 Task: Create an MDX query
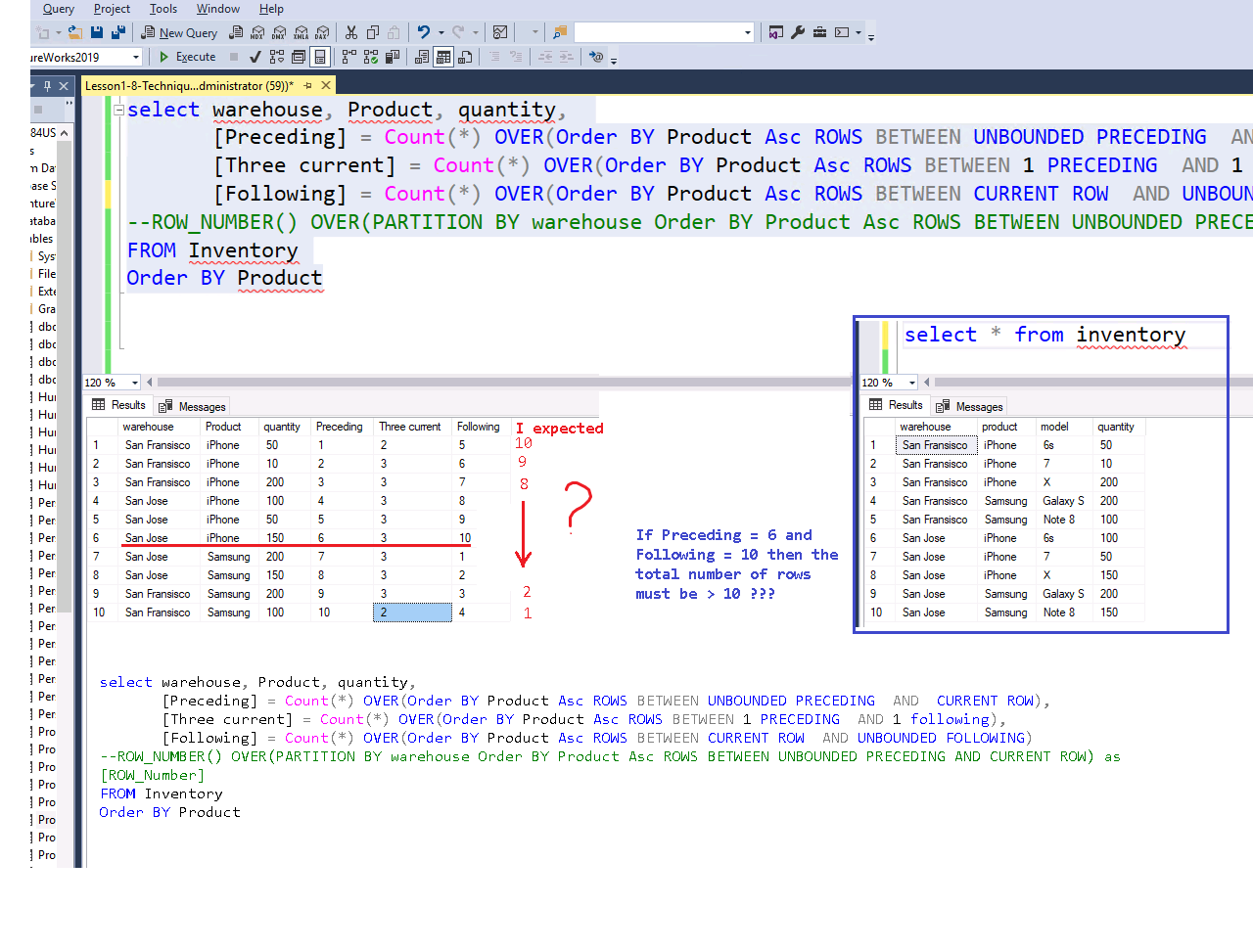coord(257,32)
